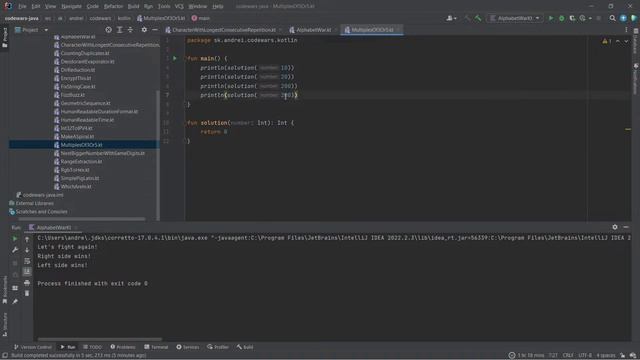Screen dimensions: 640x360
Task: Go to next highlighted problem down arrow
Action: coord(626,41)
